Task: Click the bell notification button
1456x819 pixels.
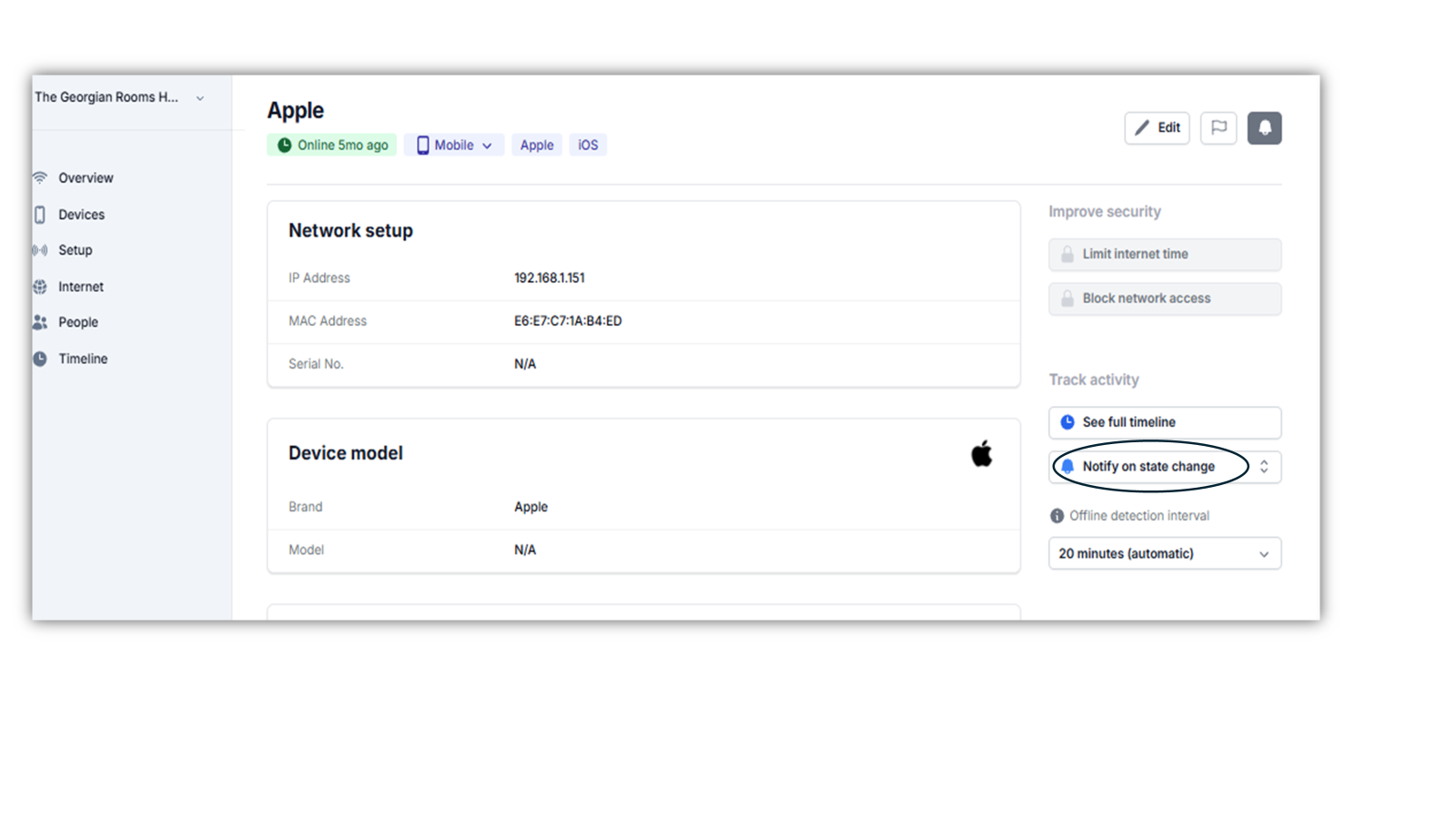Action: click(x=1265, y=128)
